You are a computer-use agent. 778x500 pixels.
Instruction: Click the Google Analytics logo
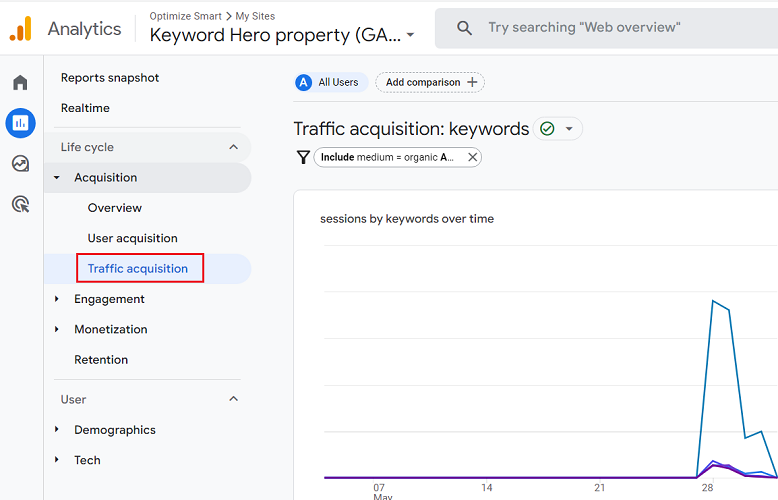tap(20, 29)
